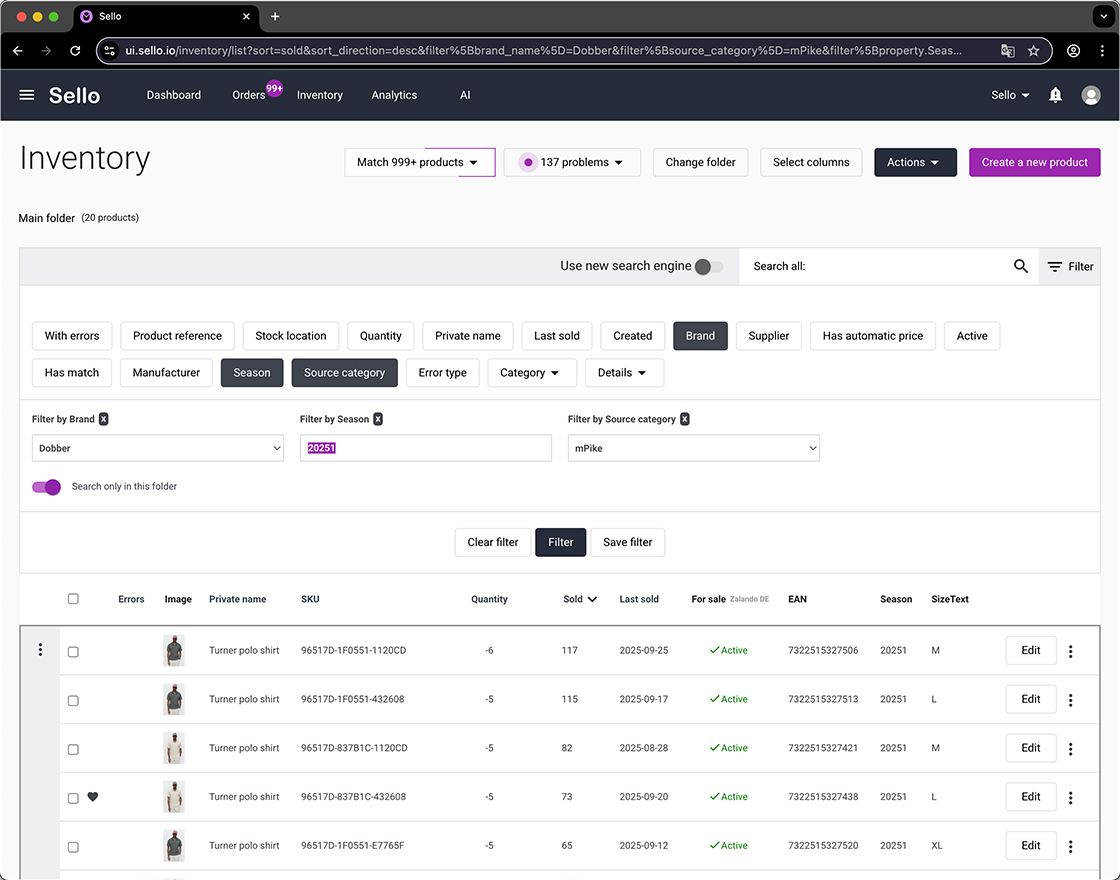
Task: Click Clear filter
Action: pyautogui.click(x=492, y=542)
